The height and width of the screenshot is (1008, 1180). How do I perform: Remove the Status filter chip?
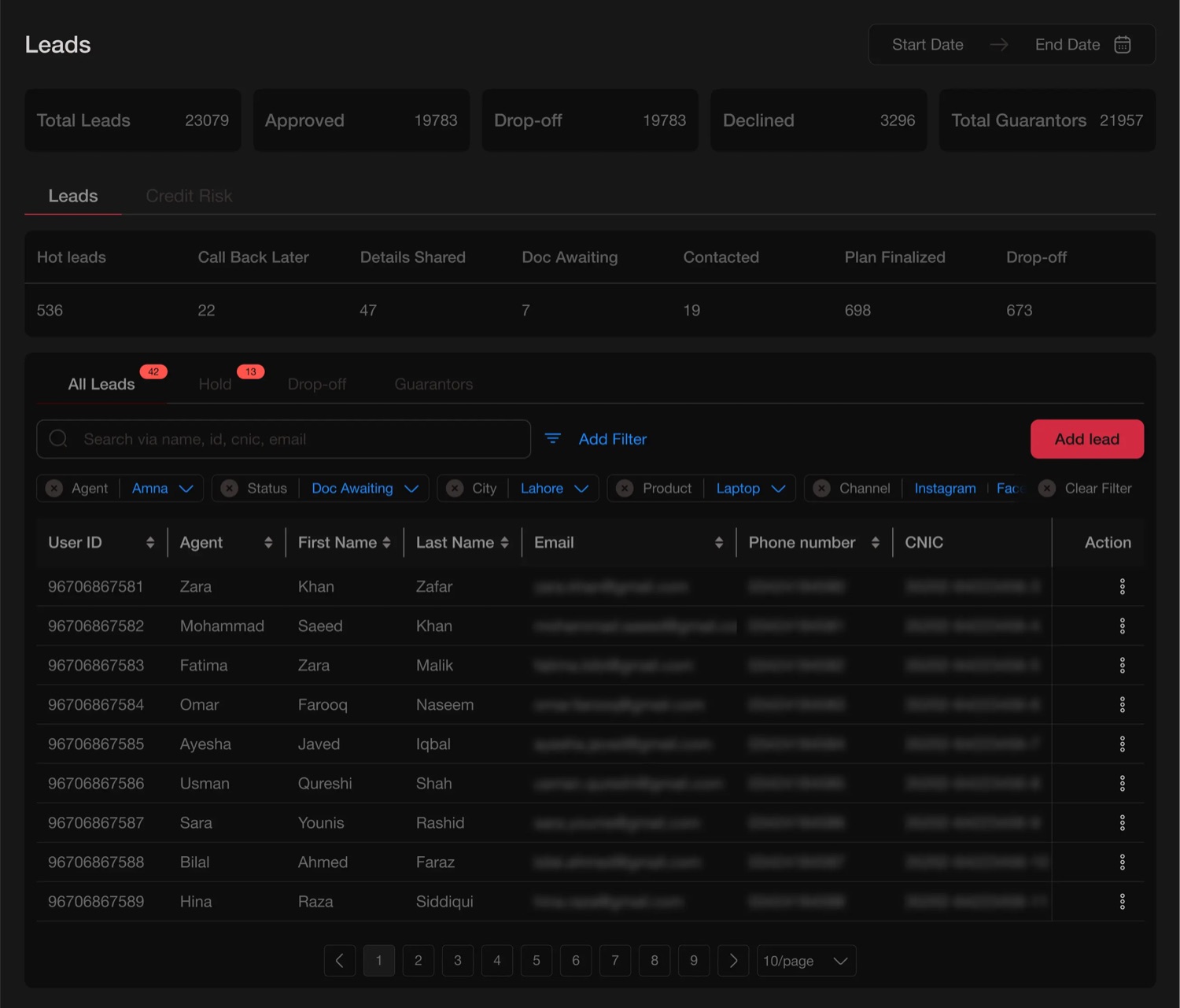click(230, 488)
